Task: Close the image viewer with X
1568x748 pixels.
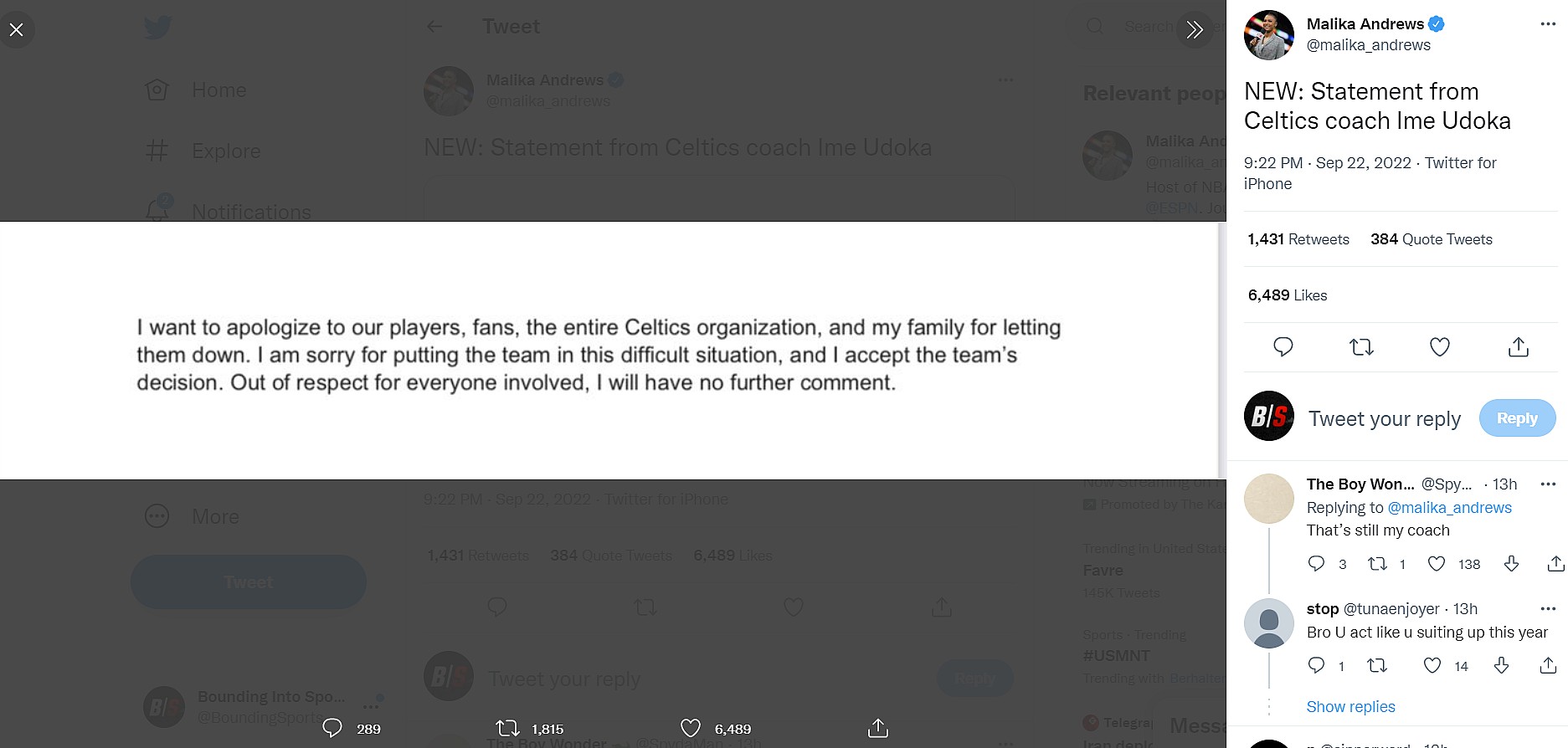Action: (17, 30)
